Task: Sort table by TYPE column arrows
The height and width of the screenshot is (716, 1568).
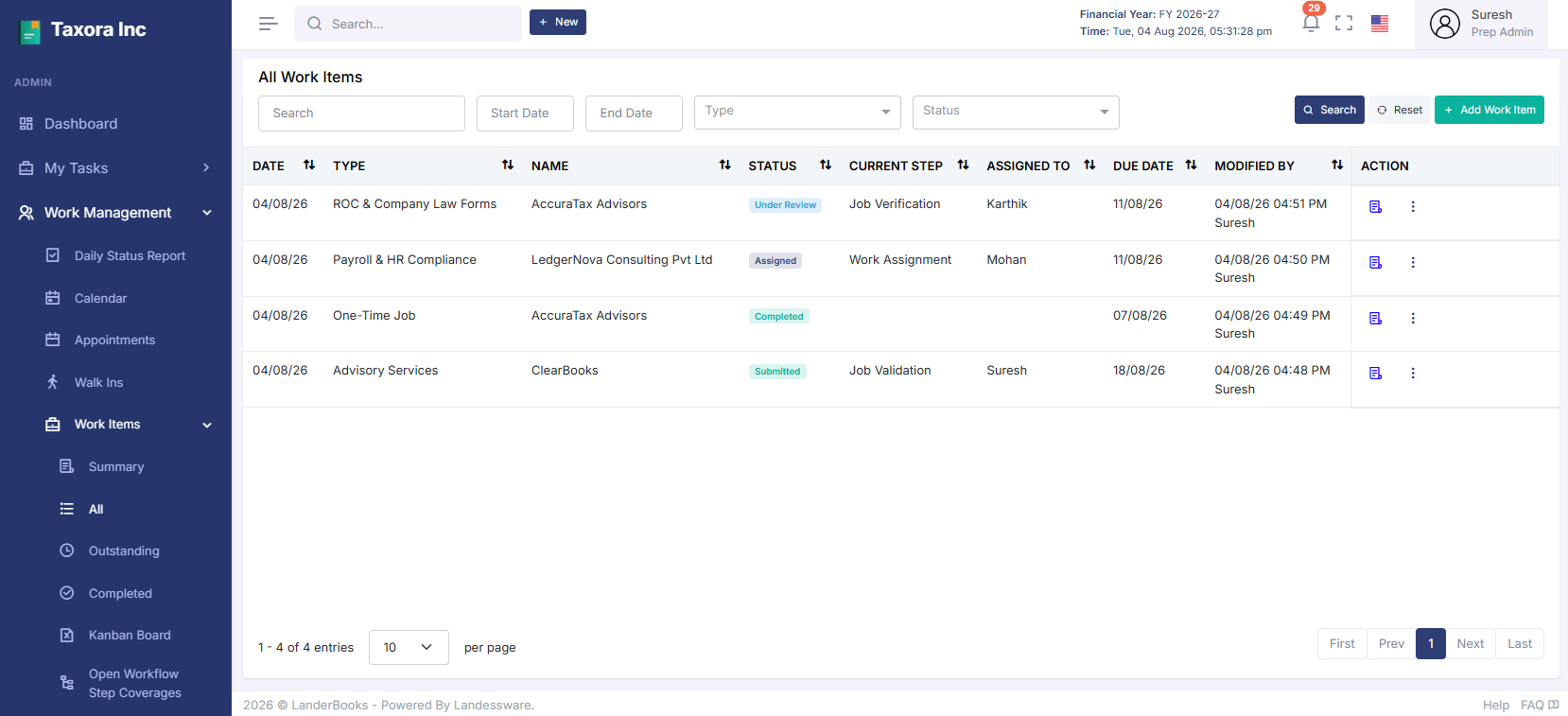Action: 508,165
